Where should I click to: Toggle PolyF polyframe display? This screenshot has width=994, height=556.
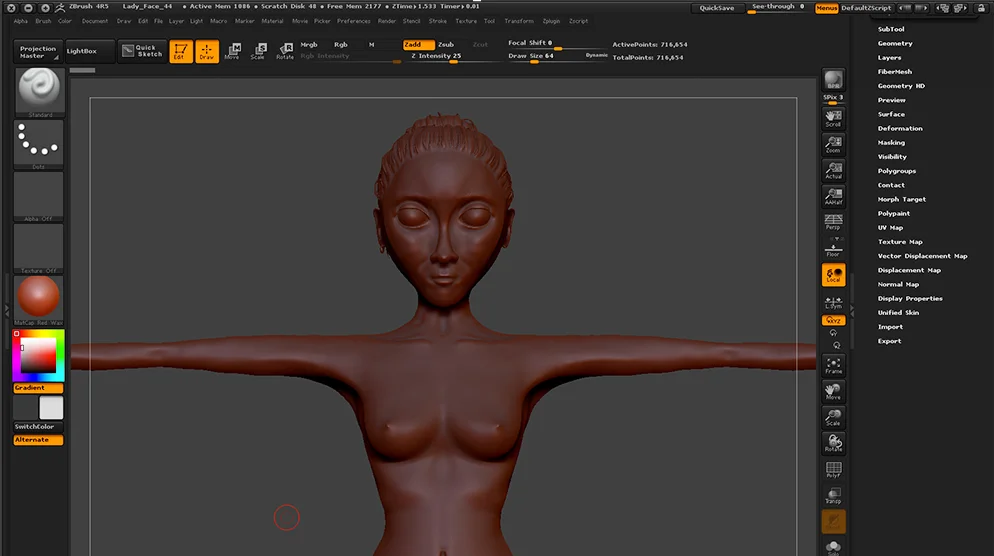(833, 469)
